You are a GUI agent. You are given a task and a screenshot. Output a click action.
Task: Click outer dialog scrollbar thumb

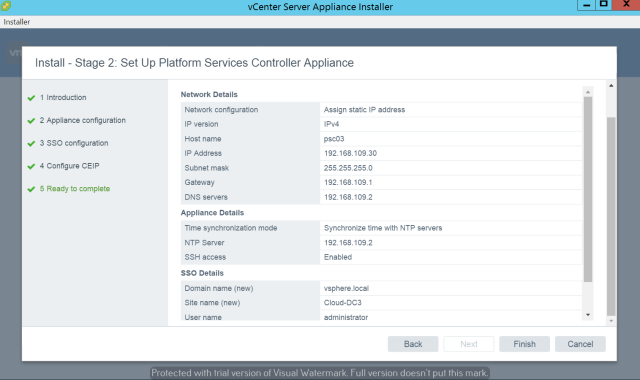click(611, 216)
